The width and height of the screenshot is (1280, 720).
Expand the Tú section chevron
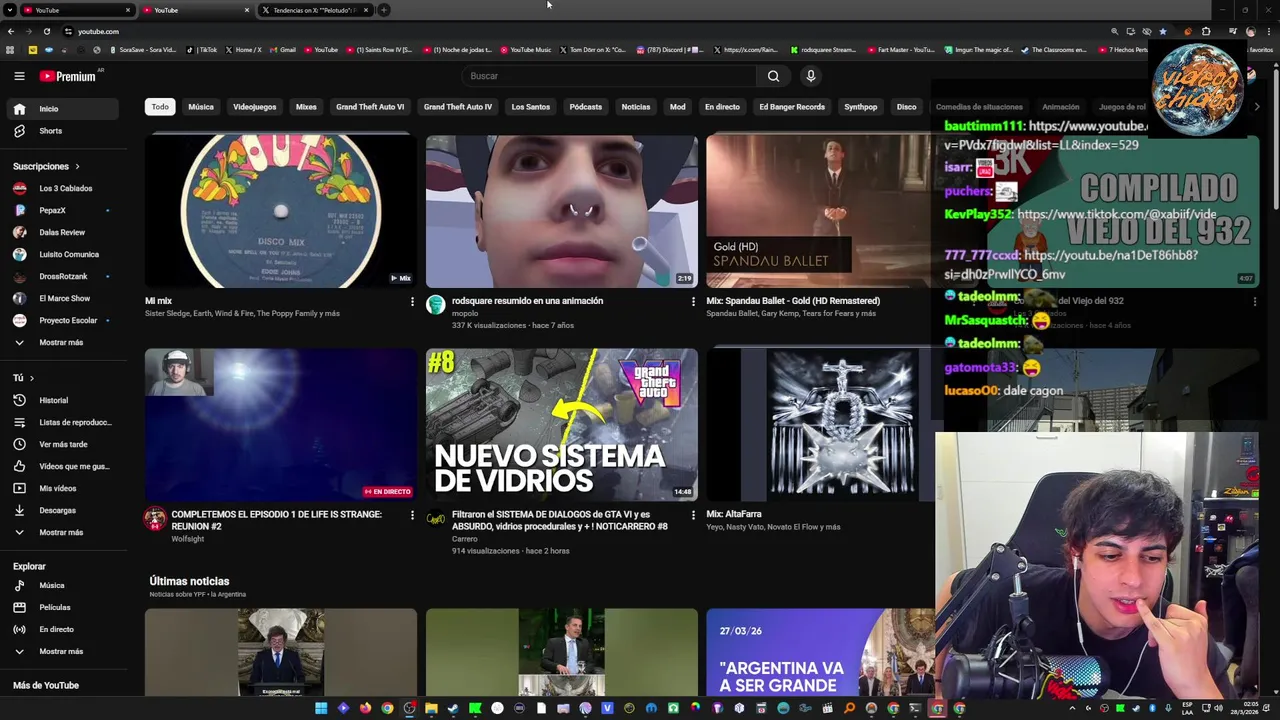[x=32, y=378]
